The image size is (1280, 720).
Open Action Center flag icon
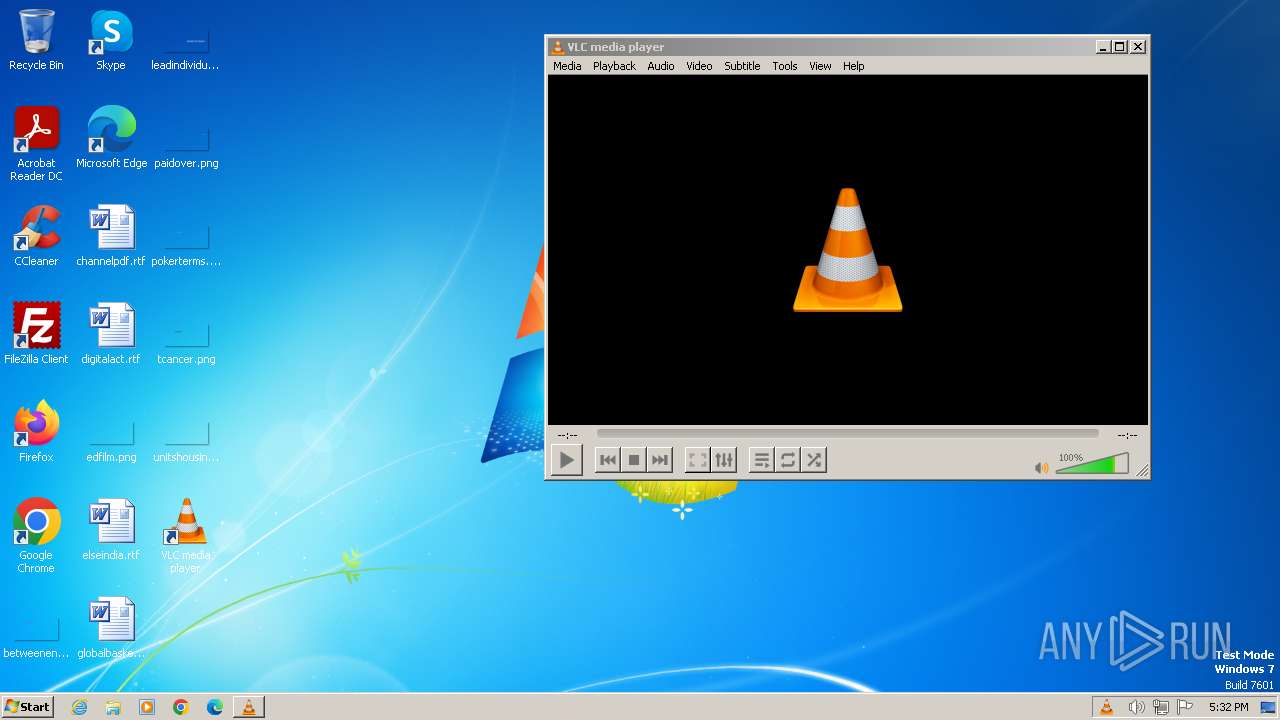click(1185, 707)
